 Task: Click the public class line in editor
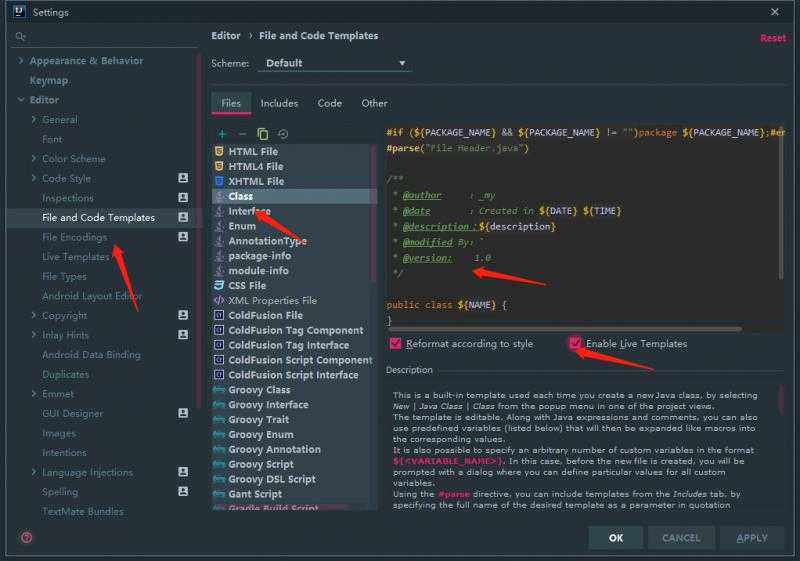446,305
